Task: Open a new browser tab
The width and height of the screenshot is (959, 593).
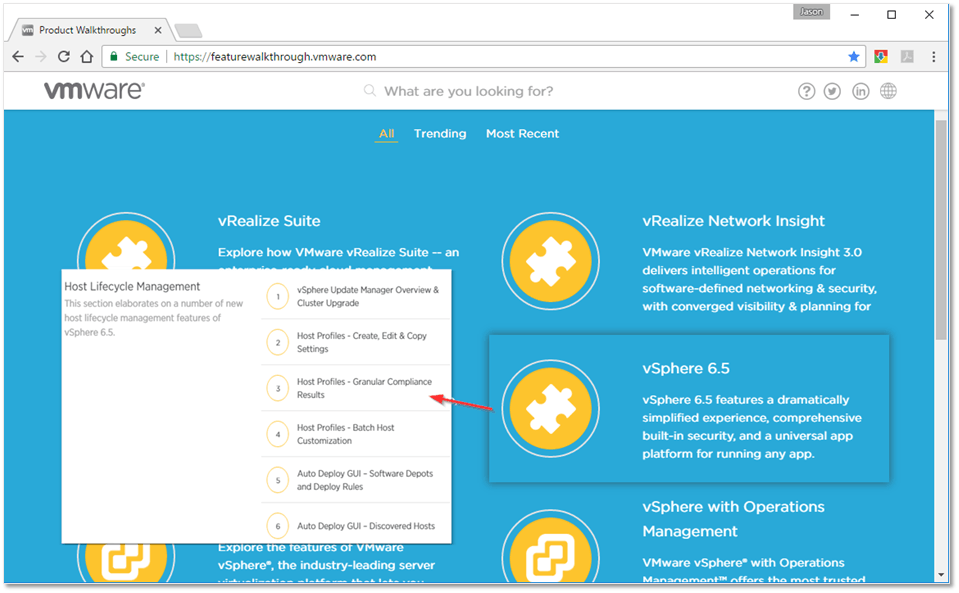Action: click(x=188, y=30)
